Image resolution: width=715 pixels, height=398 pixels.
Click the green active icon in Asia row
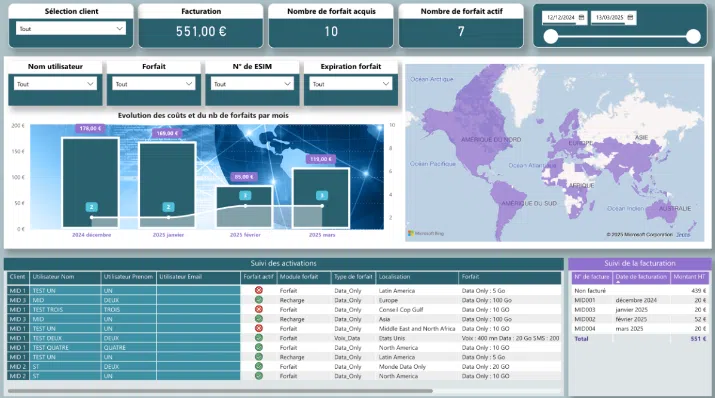pos(259,319)
